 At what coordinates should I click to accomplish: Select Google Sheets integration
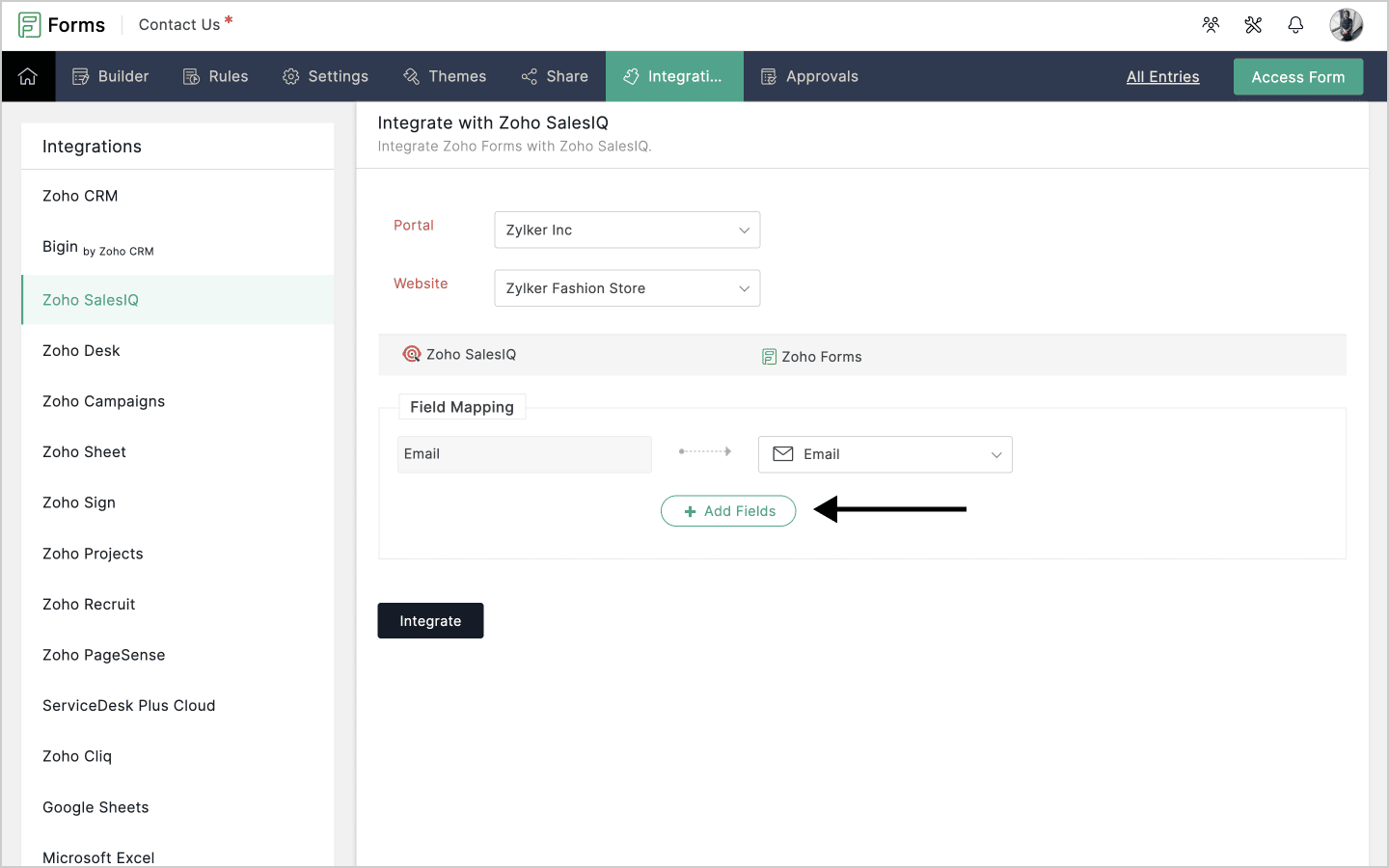coord(177,807)
